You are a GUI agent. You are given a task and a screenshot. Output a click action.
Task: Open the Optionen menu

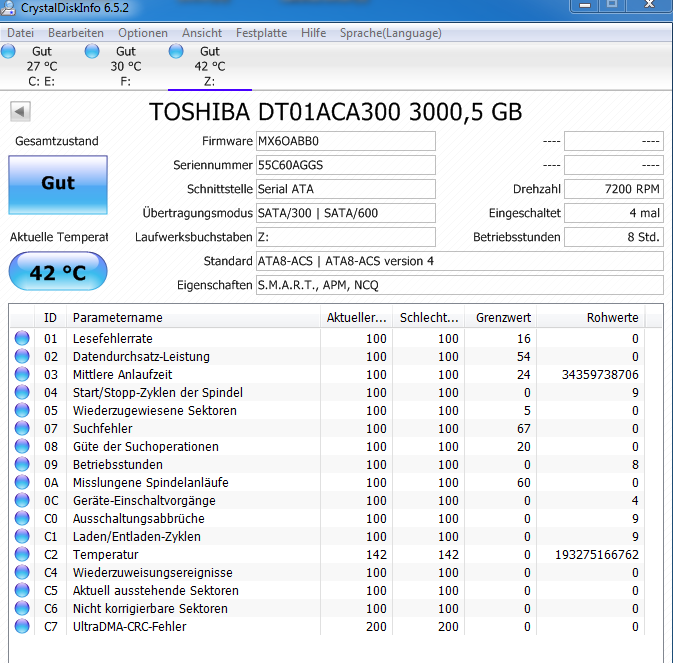[x=143, y=33]
